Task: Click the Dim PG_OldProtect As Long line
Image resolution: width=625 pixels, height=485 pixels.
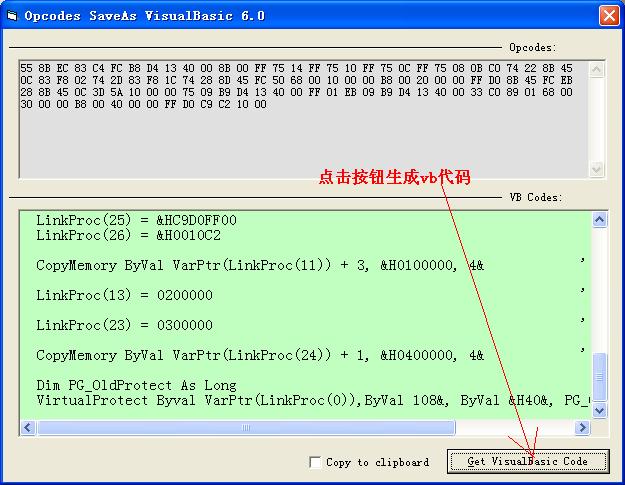Action: click(x=136, y=385)
